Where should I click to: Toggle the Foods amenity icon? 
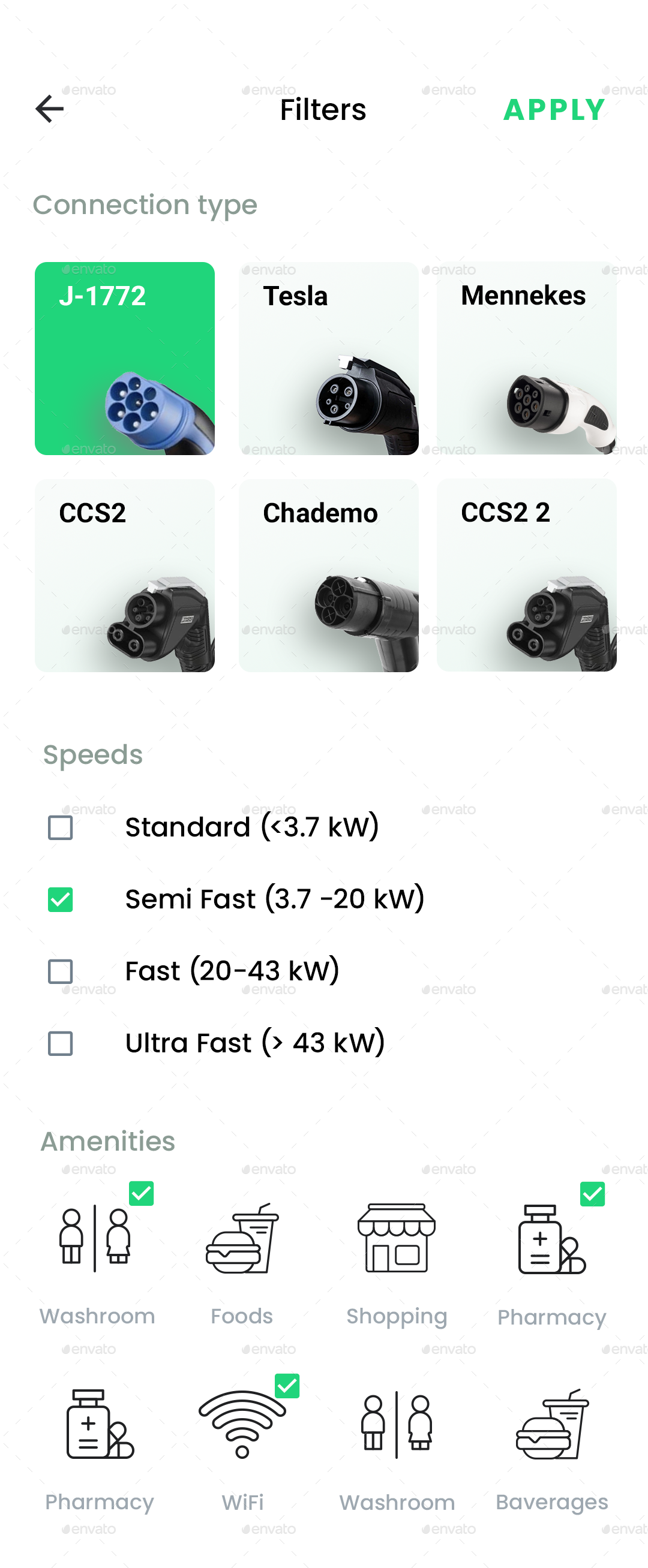coord(242,1238)
